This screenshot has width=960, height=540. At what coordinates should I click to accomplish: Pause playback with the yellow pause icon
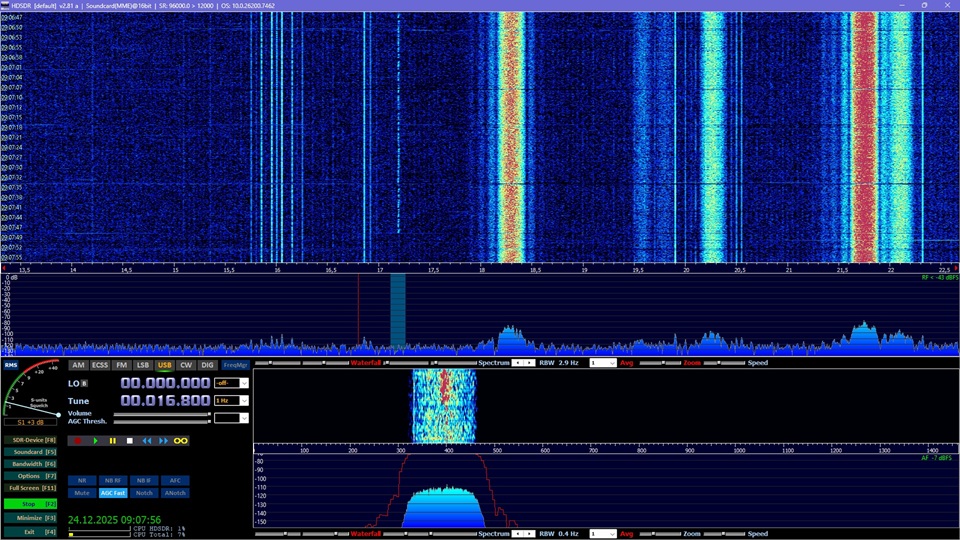tap(112, 440)
